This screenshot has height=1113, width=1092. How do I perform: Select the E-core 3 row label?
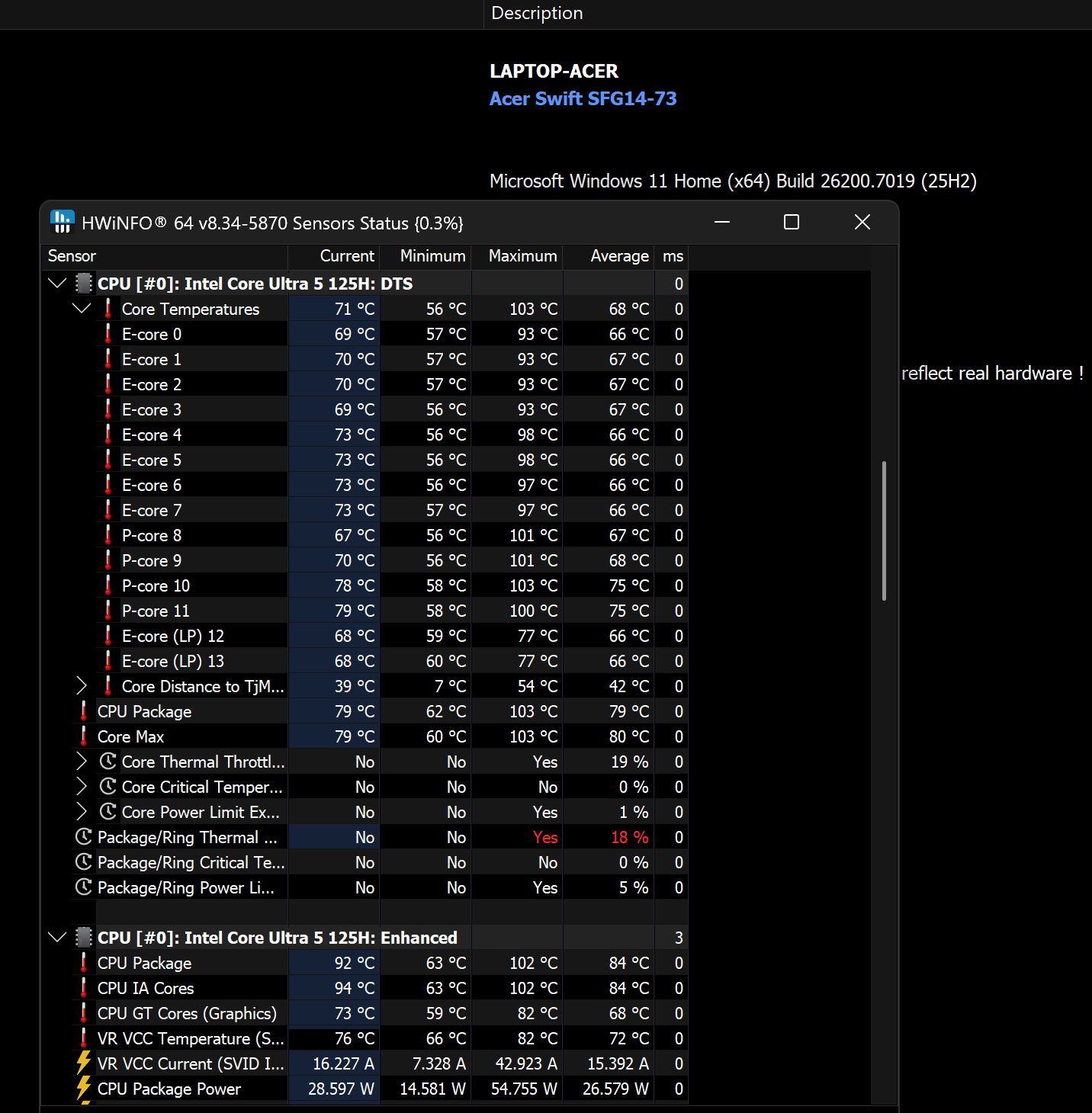tap(152, 409)
